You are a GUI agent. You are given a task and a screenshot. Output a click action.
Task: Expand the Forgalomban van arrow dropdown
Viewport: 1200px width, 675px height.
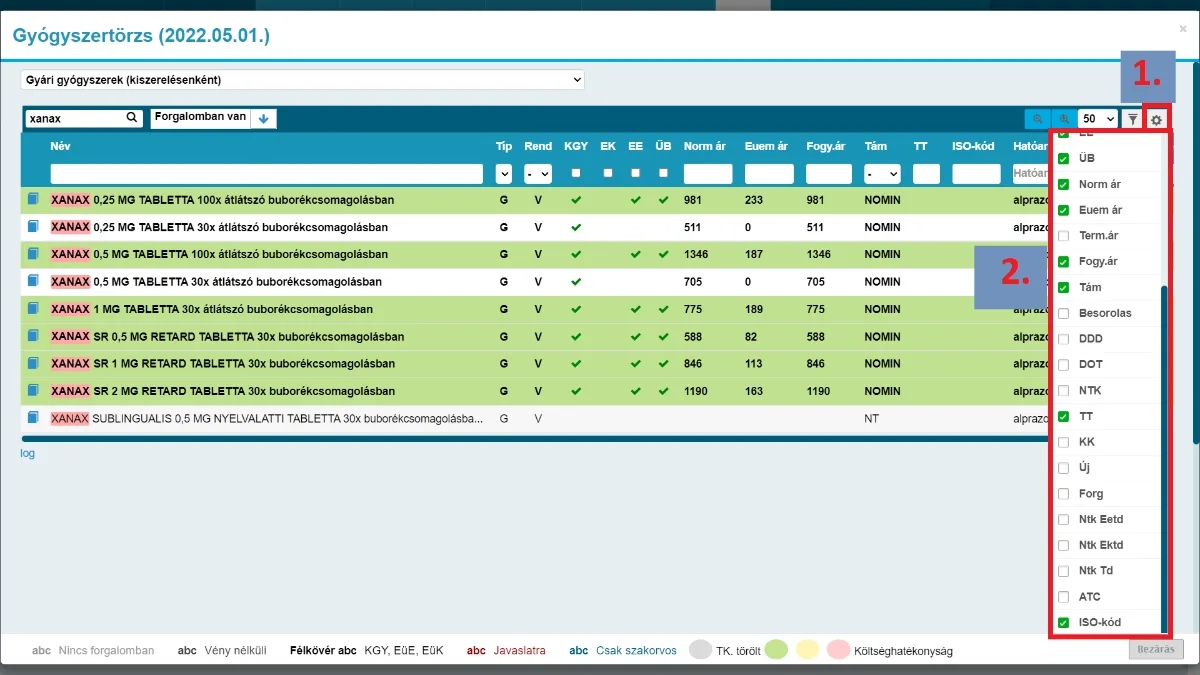tap(264, 119)
